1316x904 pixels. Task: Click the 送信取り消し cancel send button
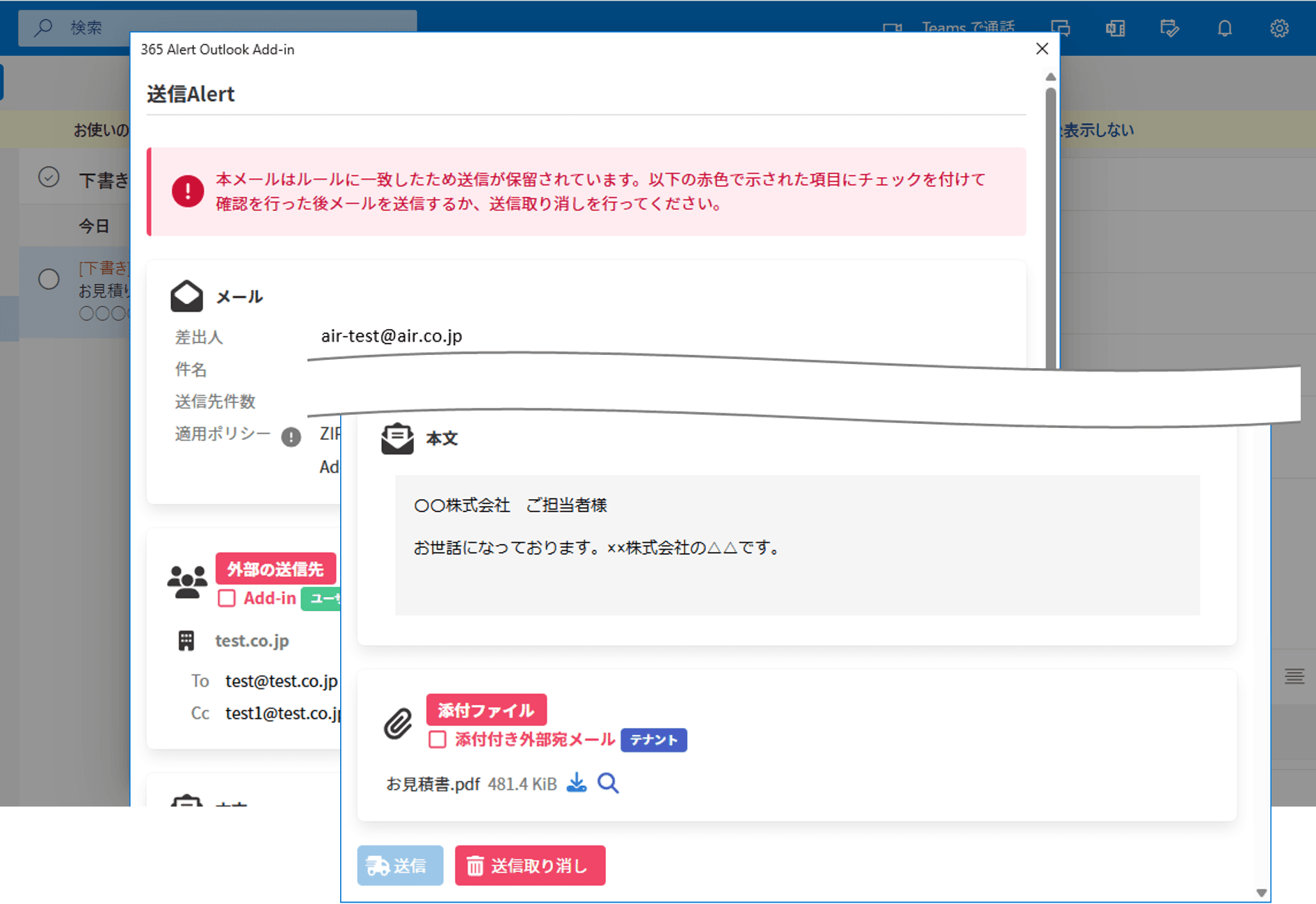click(x=530, y=865)
